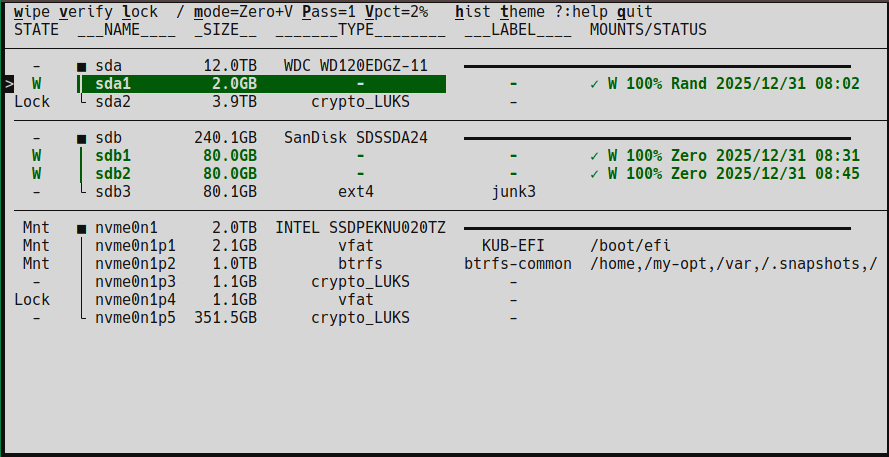
Task: Toggle the Lock state on nvme0n1p4
Action: coord(32,300)
